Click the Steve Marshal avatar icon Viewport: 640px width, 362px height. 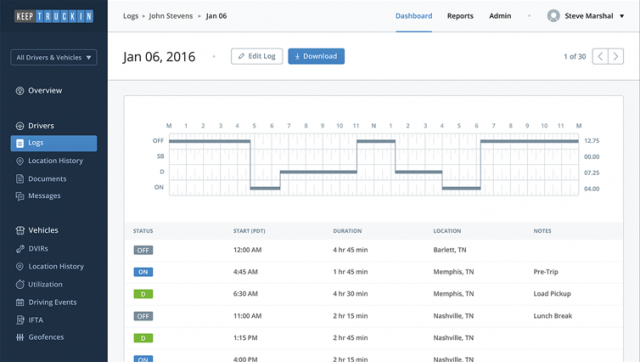pos(553,16)
